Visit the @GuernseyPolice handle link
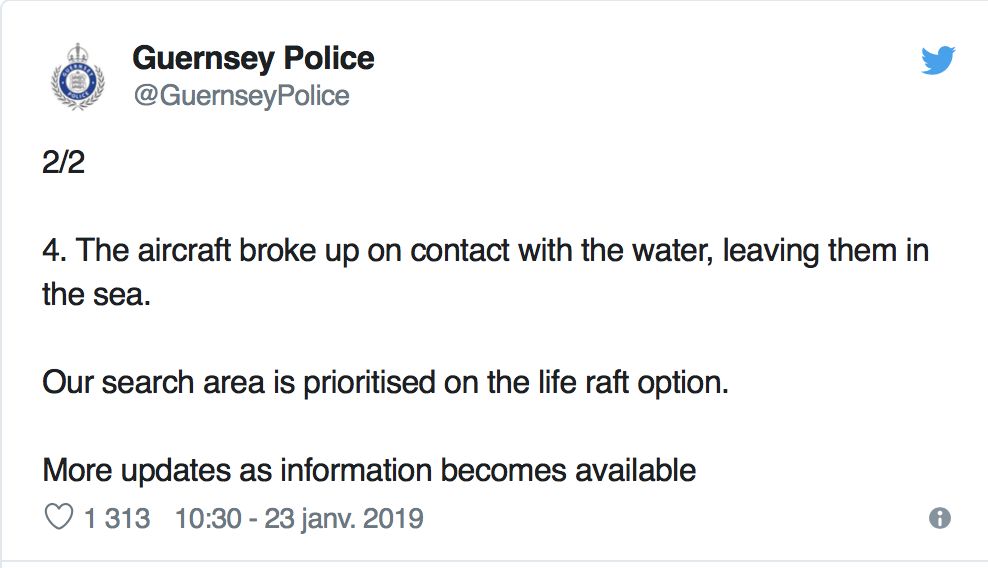The image size is (988, 568). tap(241, 96)
